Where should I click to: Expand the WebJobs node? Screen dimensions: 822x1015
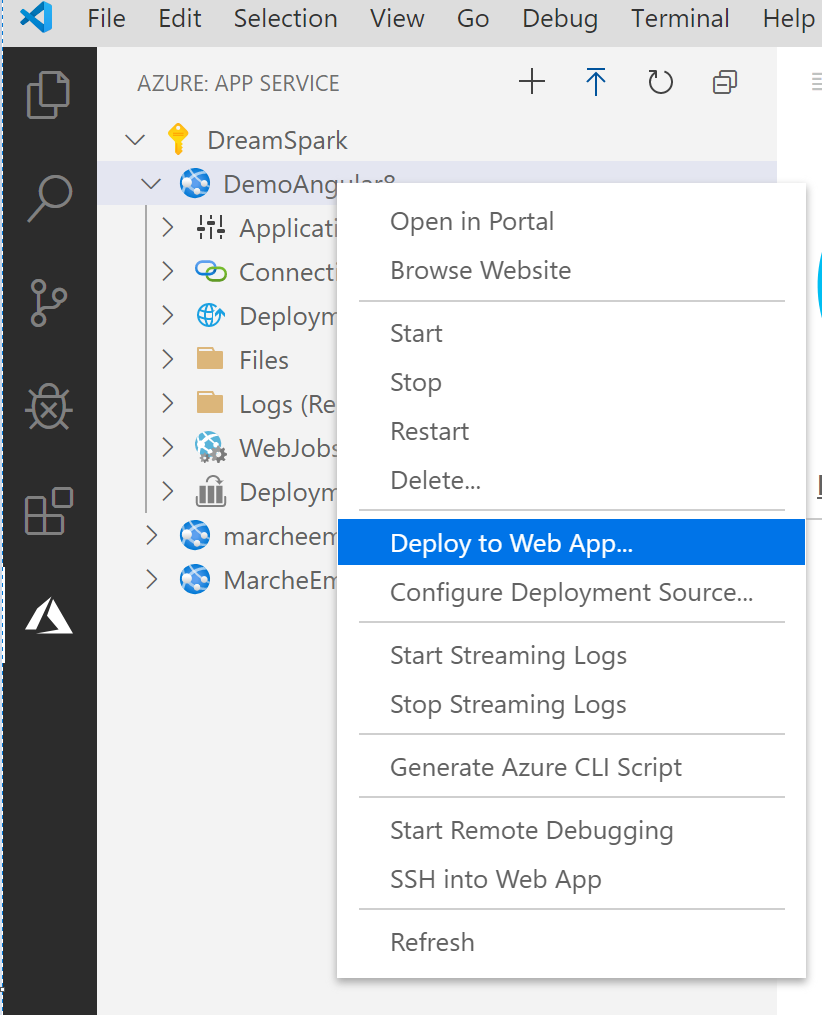click(x=168, y=447)
